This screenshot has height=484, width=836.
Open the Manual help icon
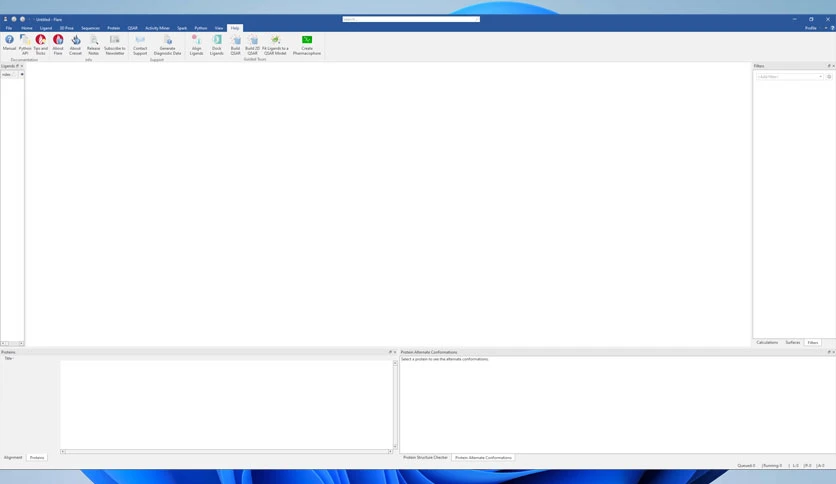9,43
